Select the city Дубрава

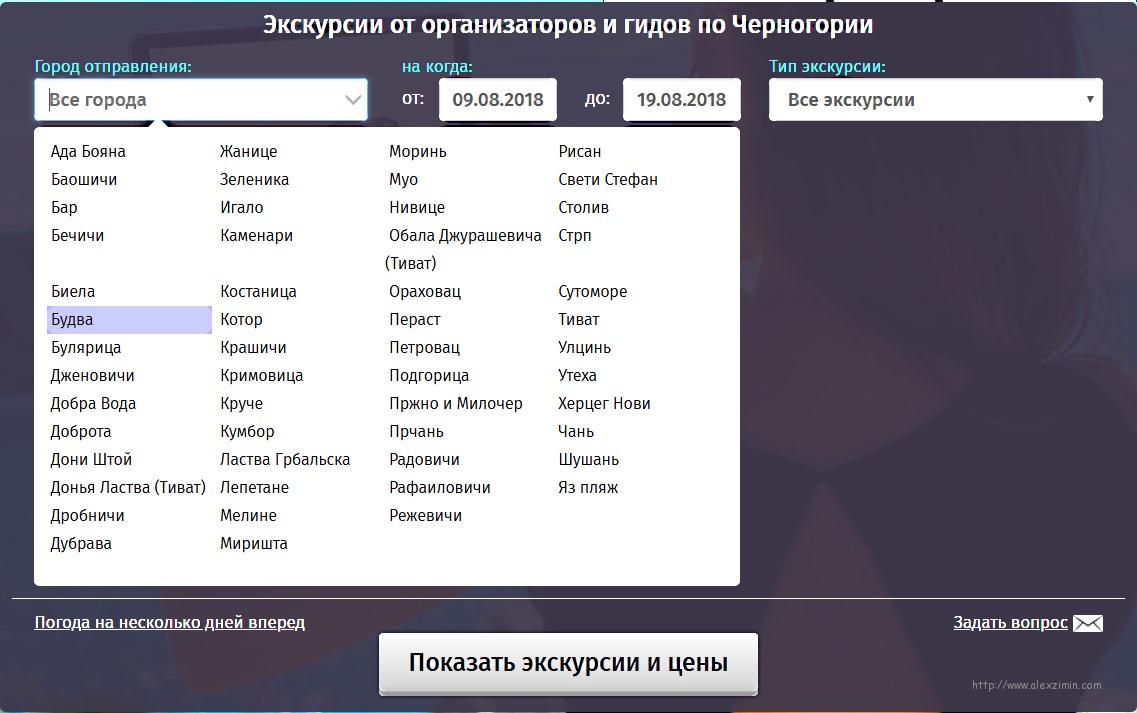click(x=80, y=544)
